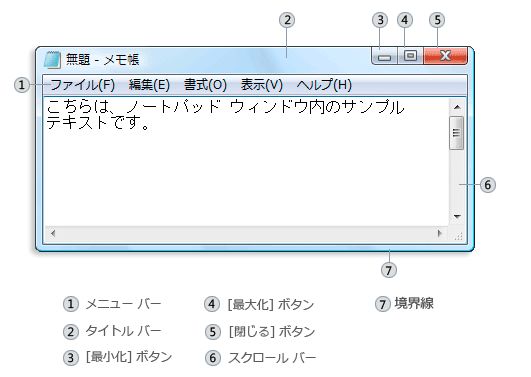Open the 編集(E) menu
The width and height of the screenshot is (531, 377).
[149, 85]
